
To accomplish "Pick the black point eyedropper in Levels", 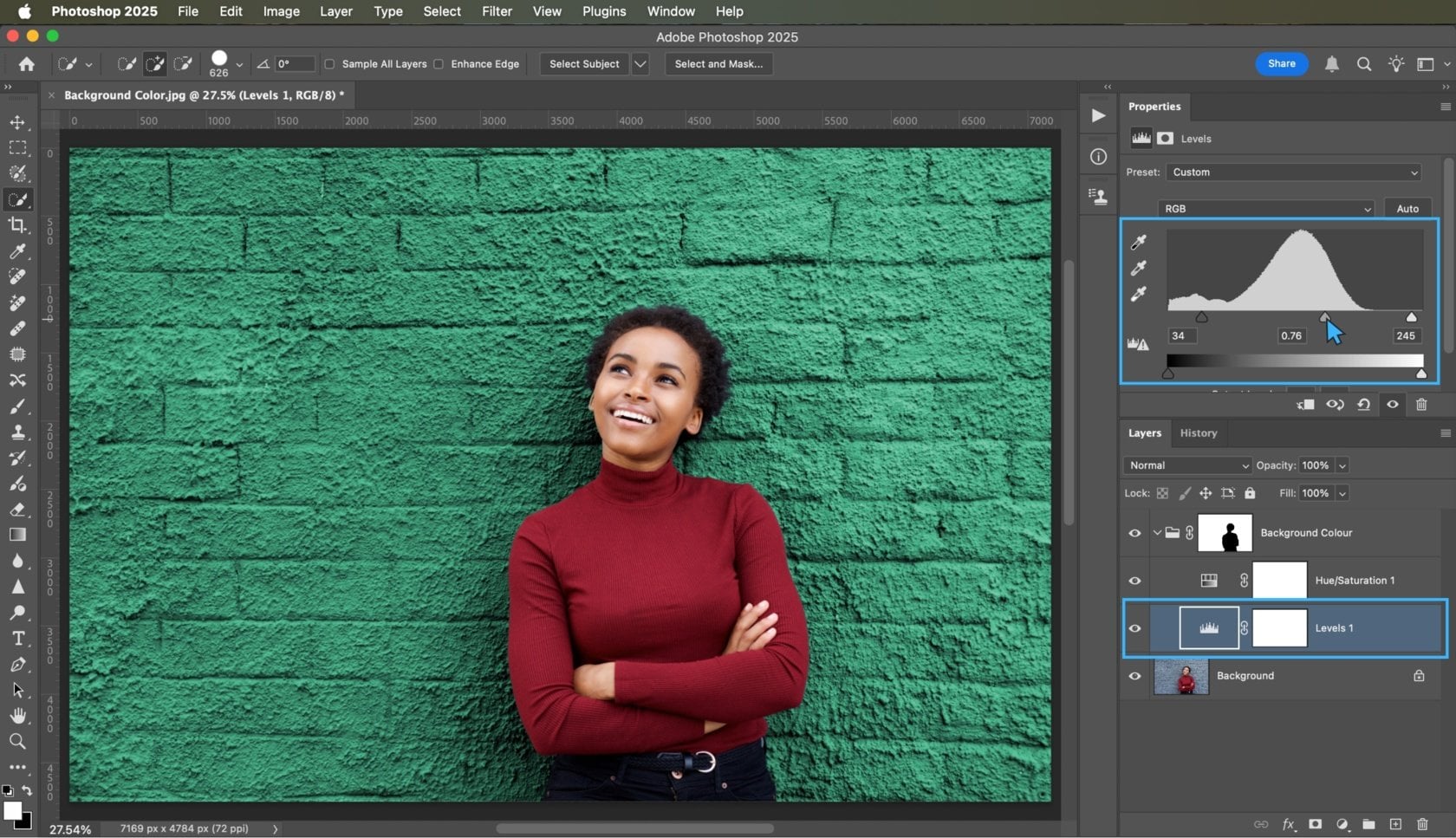I will [1138, 243].
